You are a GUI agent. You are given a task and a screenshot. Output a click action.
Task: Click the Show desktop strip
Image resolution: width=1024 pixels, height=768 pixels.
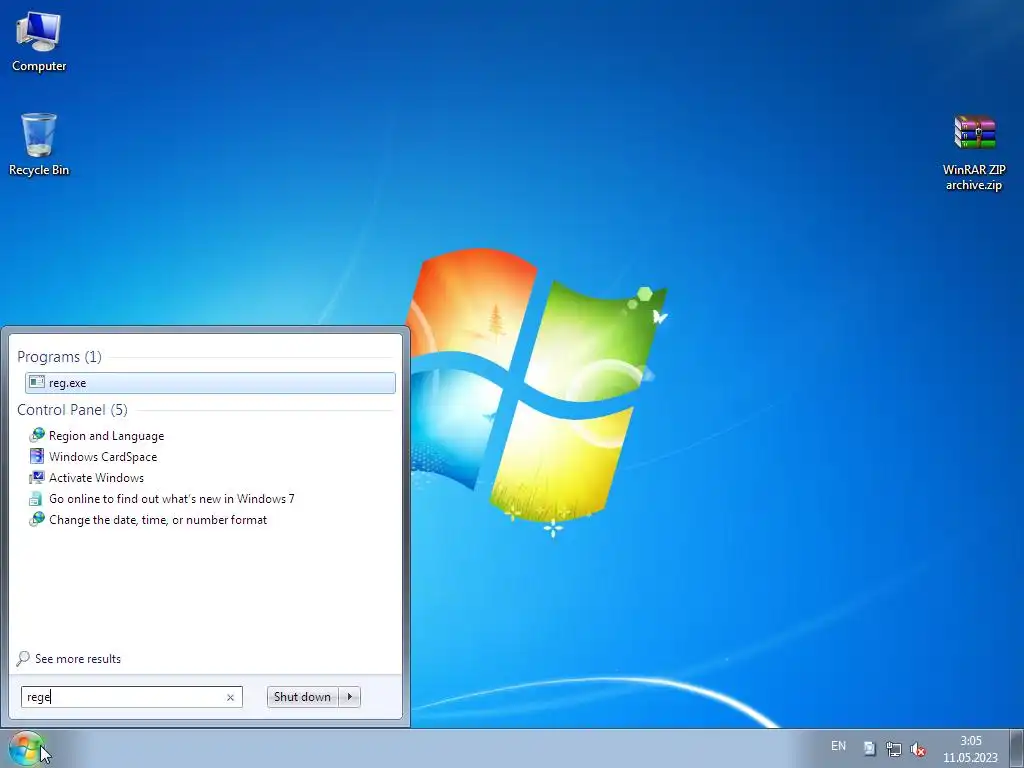coord(1017,748)
